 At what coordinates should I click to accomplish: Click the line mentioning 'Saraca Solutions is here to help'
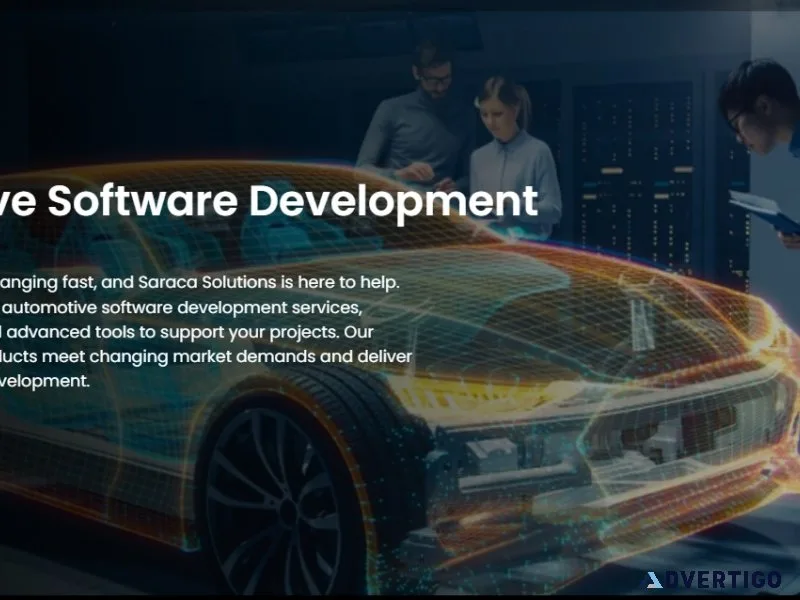[x=199, y=283]
